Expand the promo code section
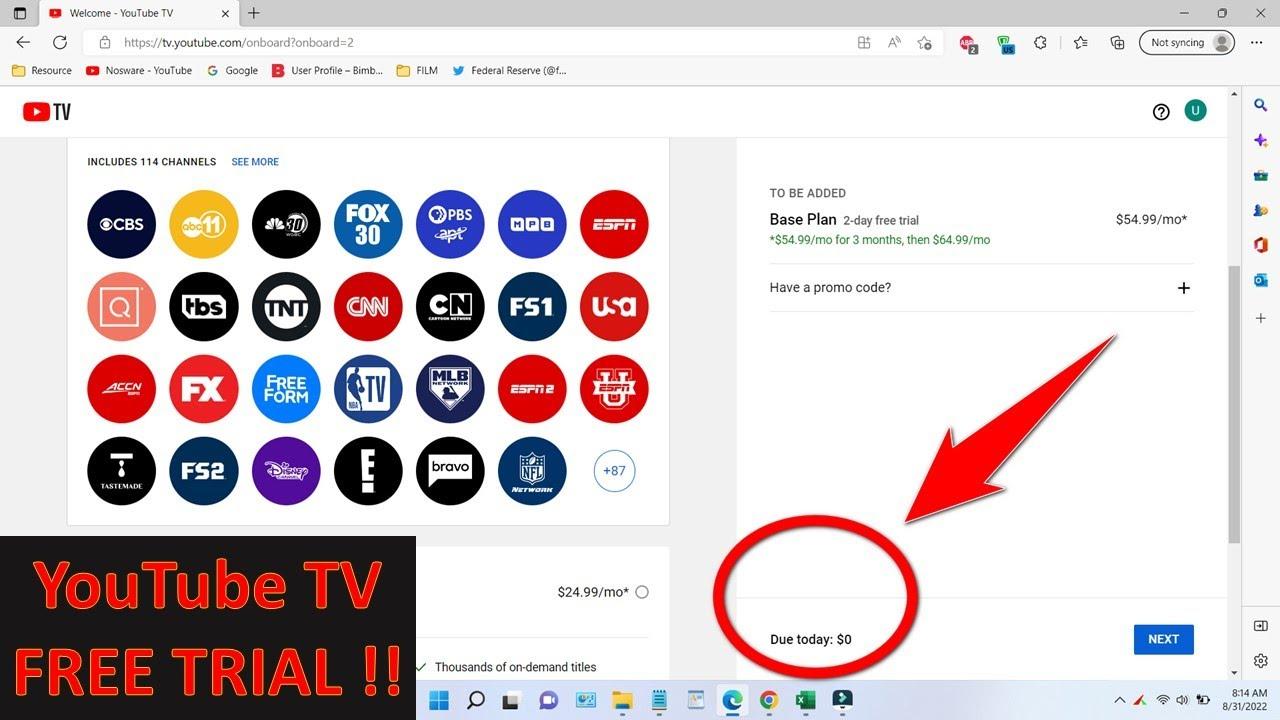Viewport: 1280px width, 720px height. pos(1183,288)
